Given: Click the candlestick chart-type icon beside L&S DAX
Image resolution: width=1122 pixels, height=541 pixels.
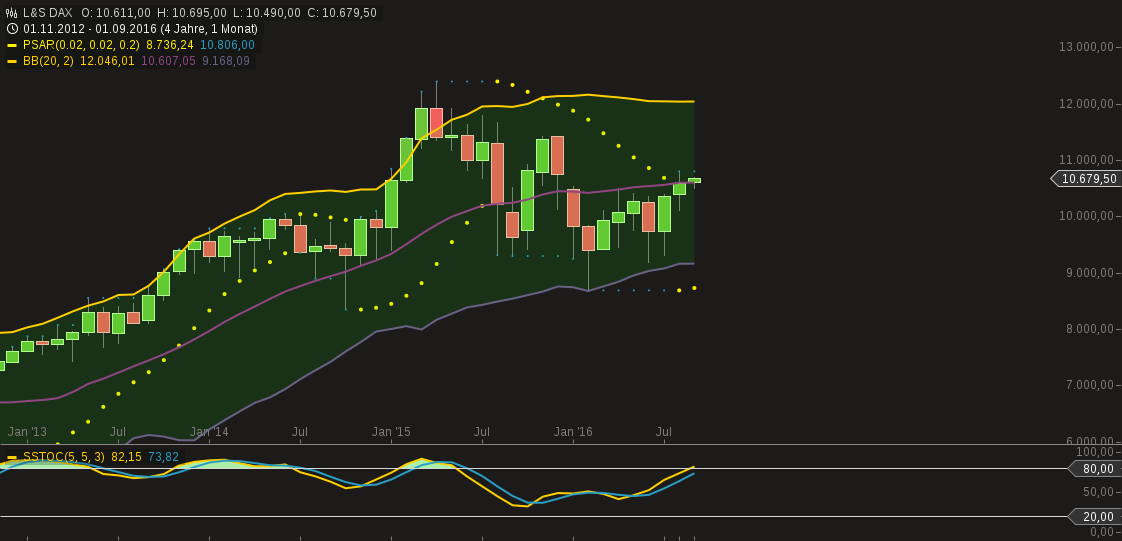Looking at the screenshot, I should [11, 13].
